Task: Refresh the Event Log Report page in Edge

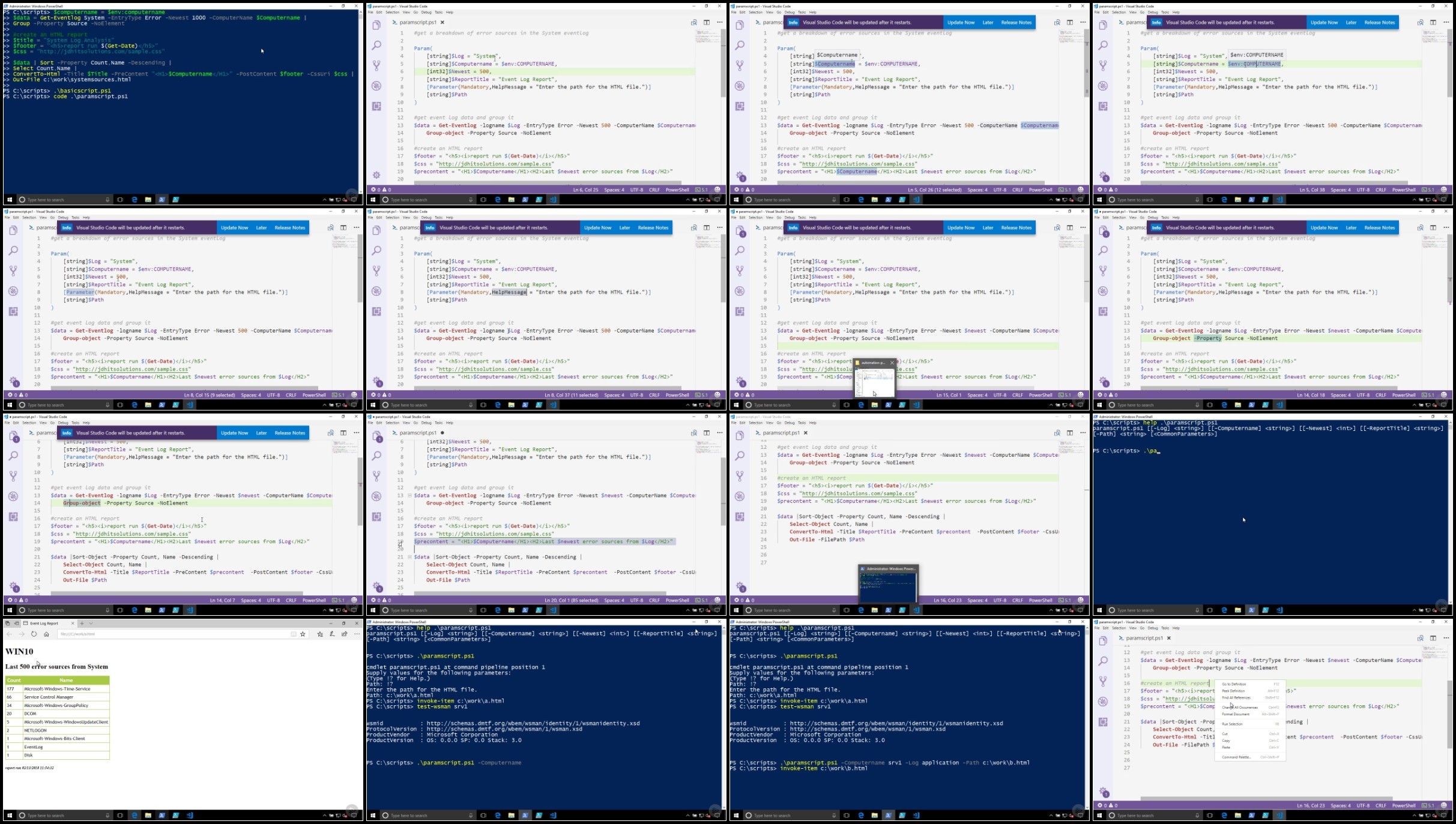Action: point(34,634)
